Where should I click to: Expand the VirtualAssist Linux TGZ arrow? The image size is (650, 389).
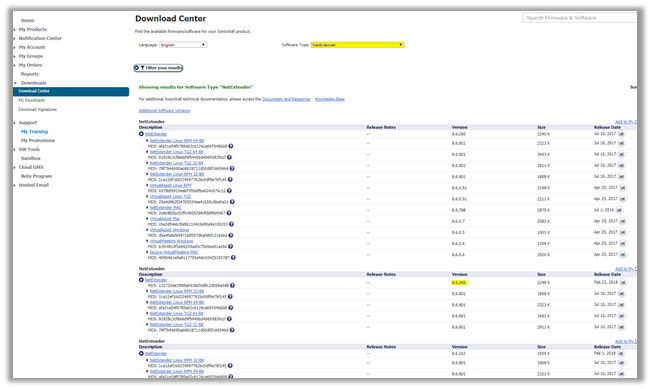[147, 196]
